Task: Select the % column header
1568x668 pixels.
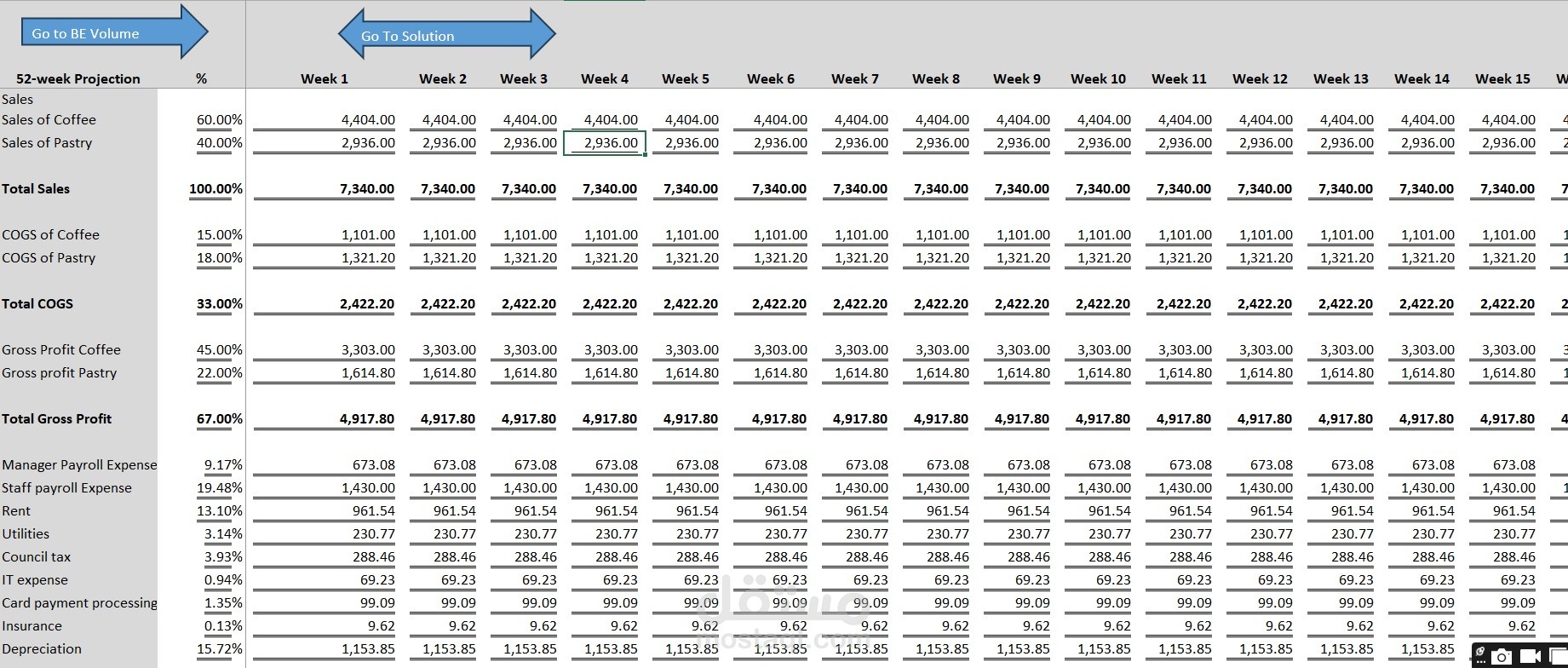Action: click(x=201, y=78)
